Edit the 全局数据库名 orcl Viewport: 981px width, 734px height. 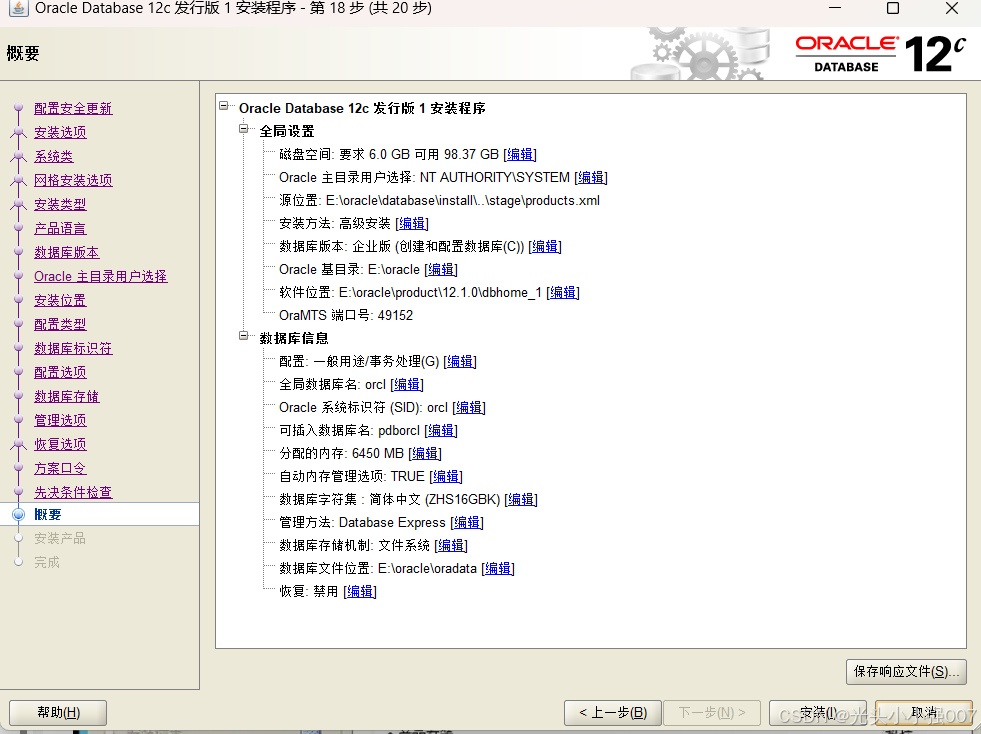pos(407,385)
